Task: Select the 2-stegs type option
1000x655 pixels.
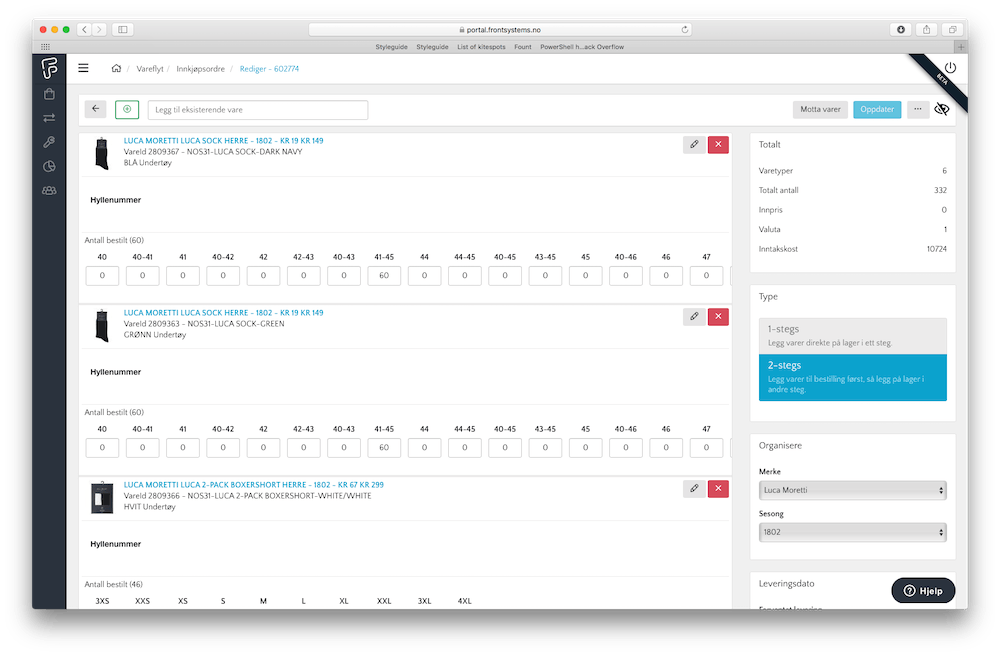Action: (853, 378)
